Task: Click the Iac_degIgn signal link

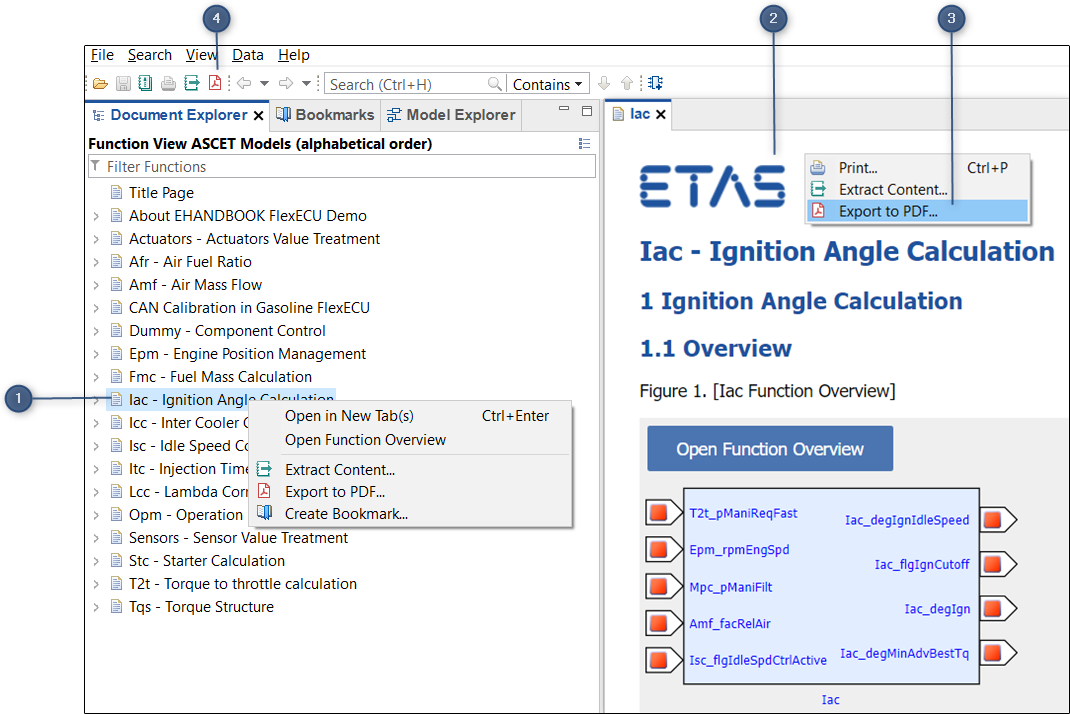Action: point(937,608)
